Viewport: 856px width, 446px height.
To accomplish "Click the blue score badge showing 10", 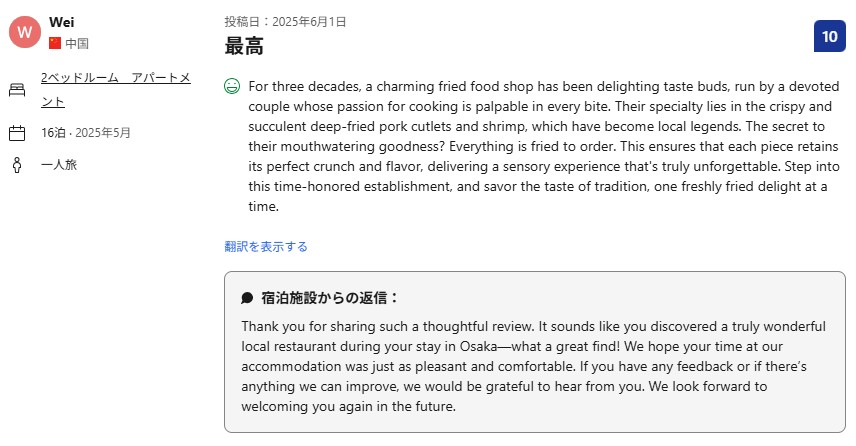I will (x=829, y=37).
